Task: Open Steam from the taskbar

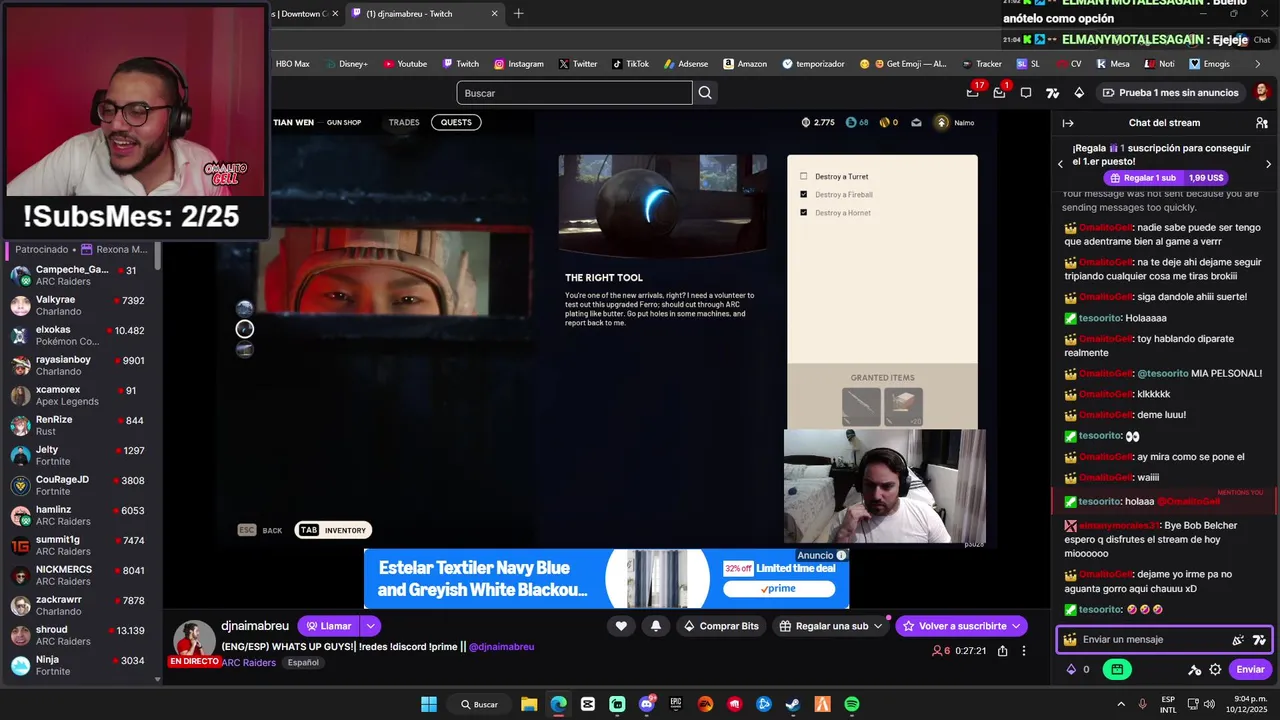Action: click(x=793, y=704)
